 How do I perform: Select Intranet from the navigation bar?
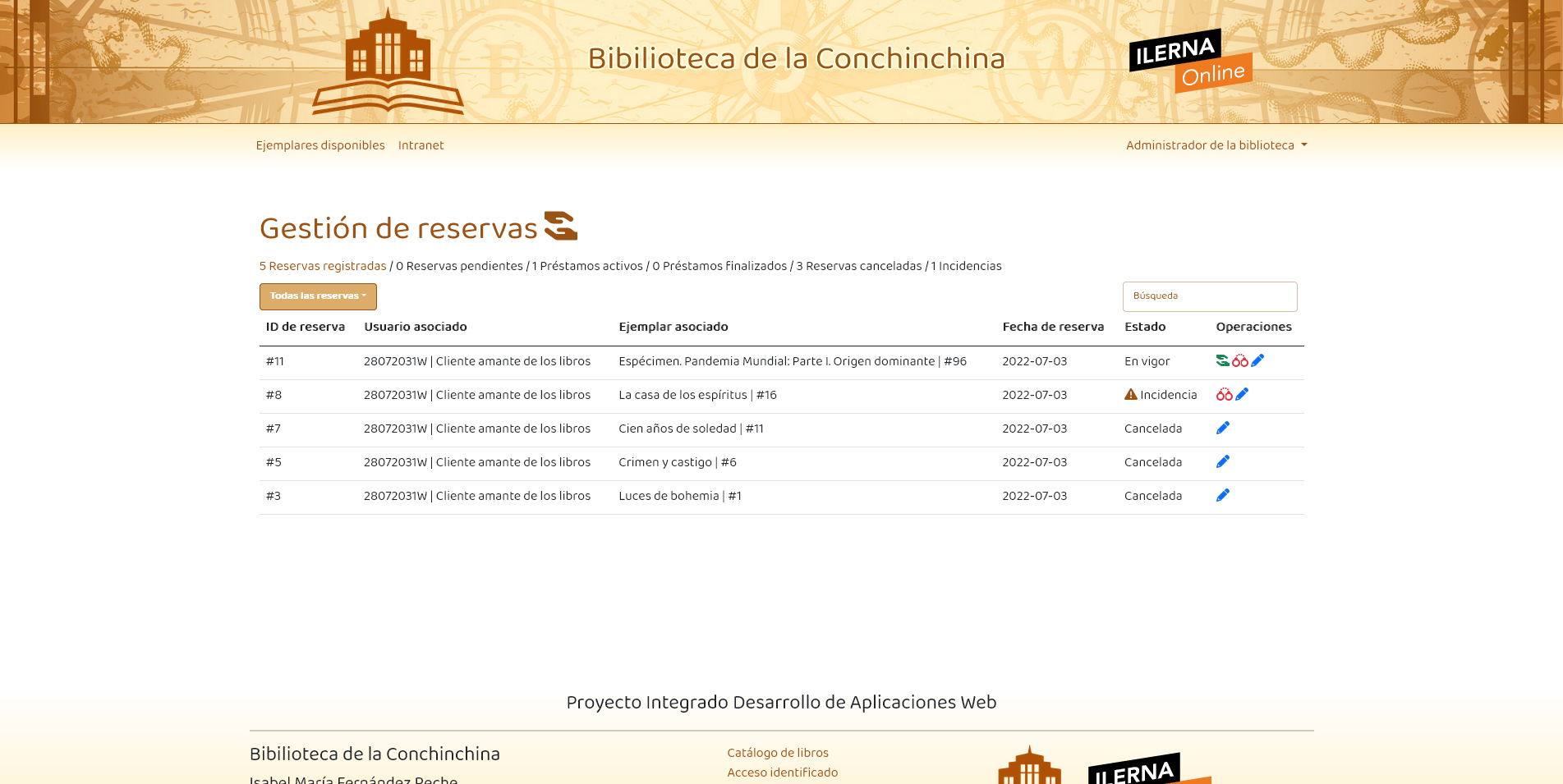[421, 144]
